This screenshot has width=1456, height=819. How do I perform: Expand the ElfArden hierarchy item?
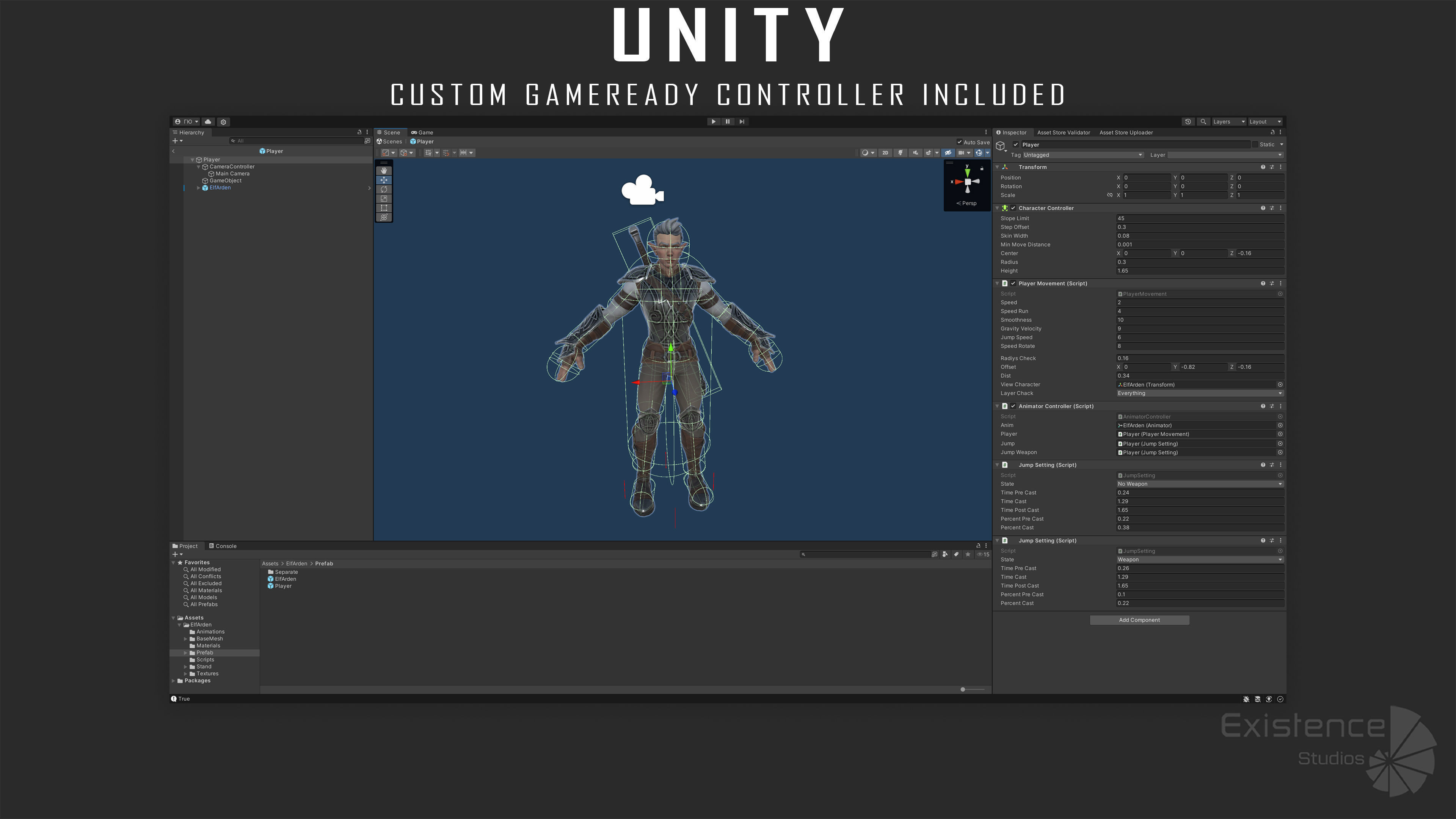coord(198,188)
